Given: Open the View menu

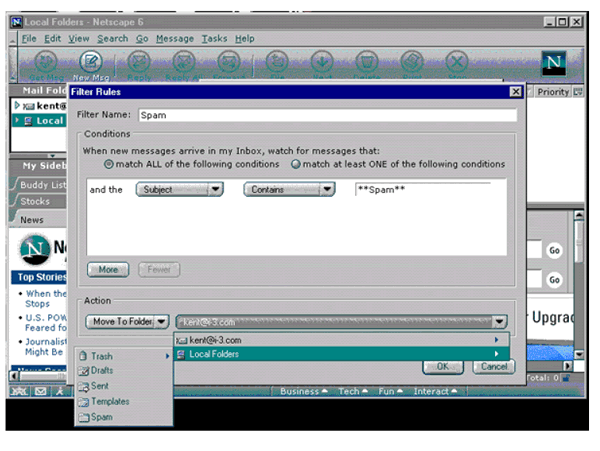Looking at the screenshot, I should [x=79, y=39].
